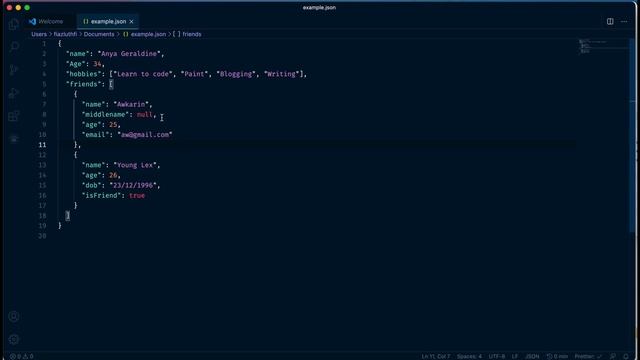The image size is (640, 360).
Task: Change the LF end-of-line sequence
Action: (x=515, y=356)
